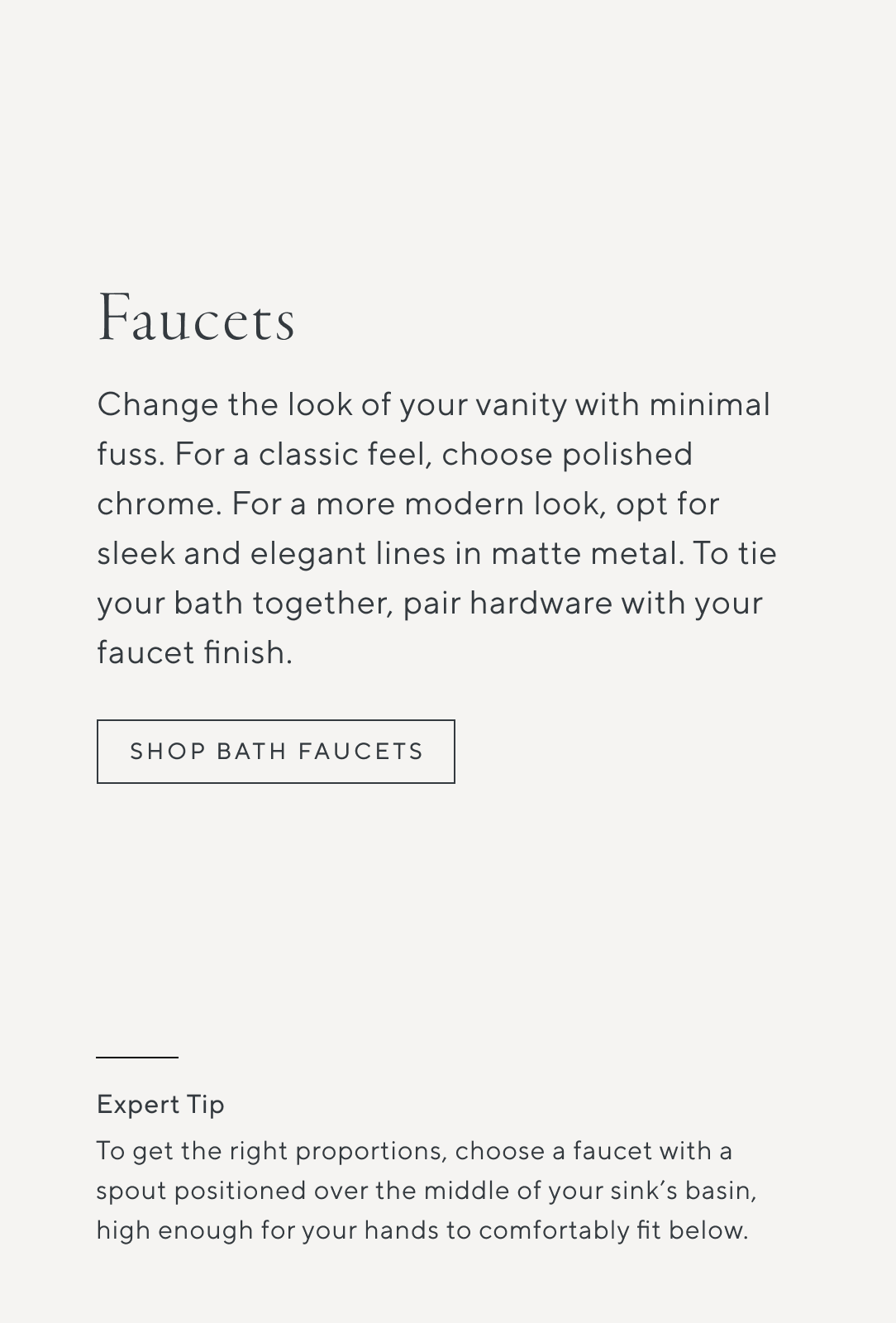Click the Expert Tip label
The height and width of the screenshot is (1323, 896).
coord(160,1105)
